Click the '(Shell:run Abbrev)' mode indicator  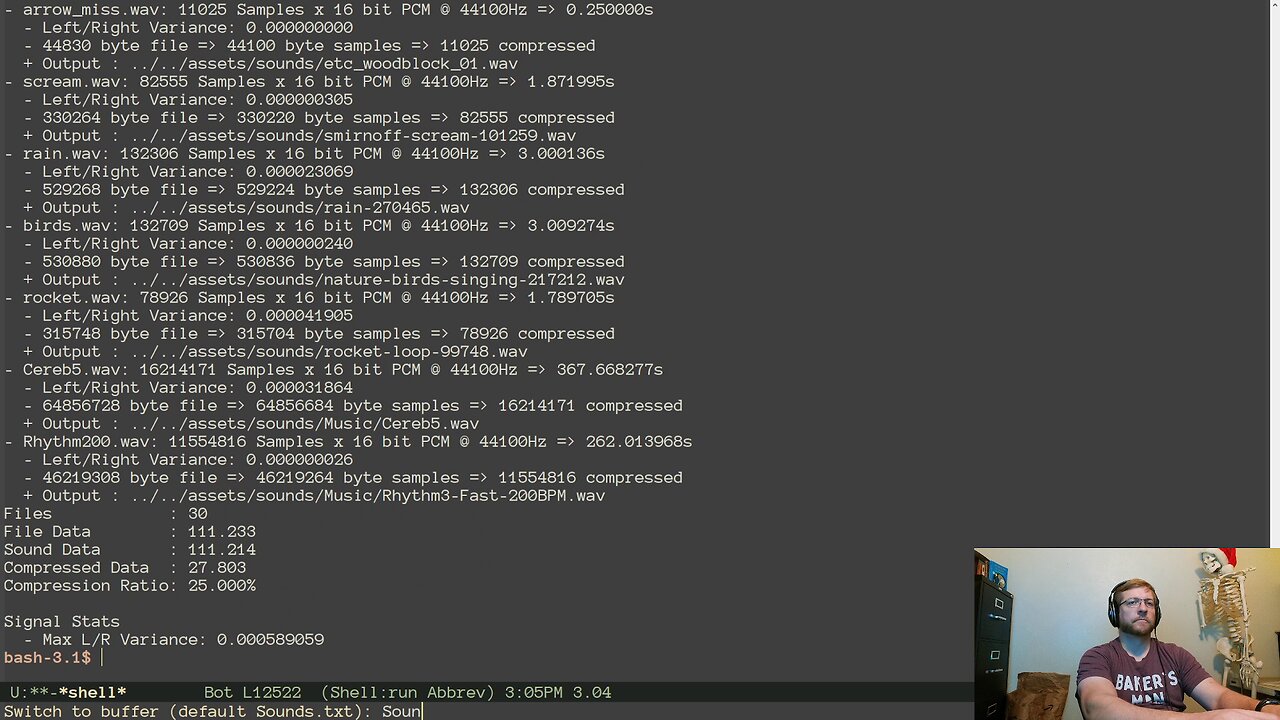click(x=408, y=692)
